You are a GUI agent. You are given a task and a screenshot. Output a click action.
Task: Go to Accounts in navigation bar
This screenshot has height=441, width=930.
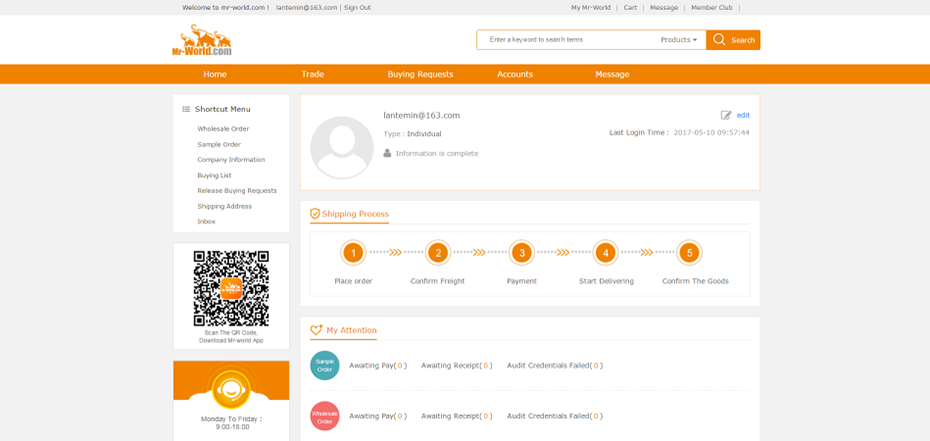[515, 74]
